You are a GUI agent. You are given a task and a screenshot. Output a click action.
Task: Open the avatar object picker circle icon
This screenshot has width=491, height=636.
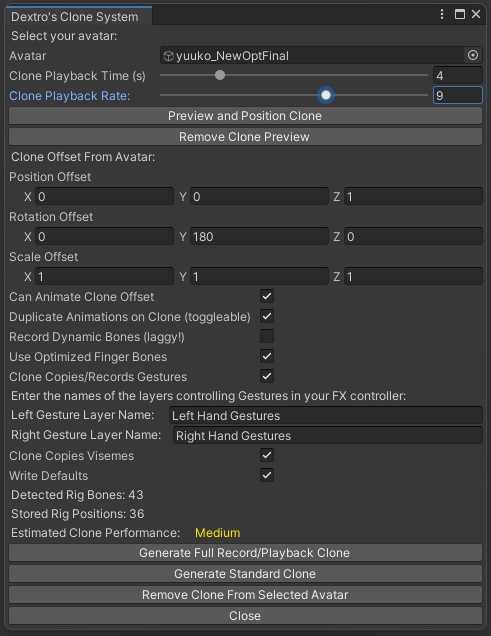[473, 55]
